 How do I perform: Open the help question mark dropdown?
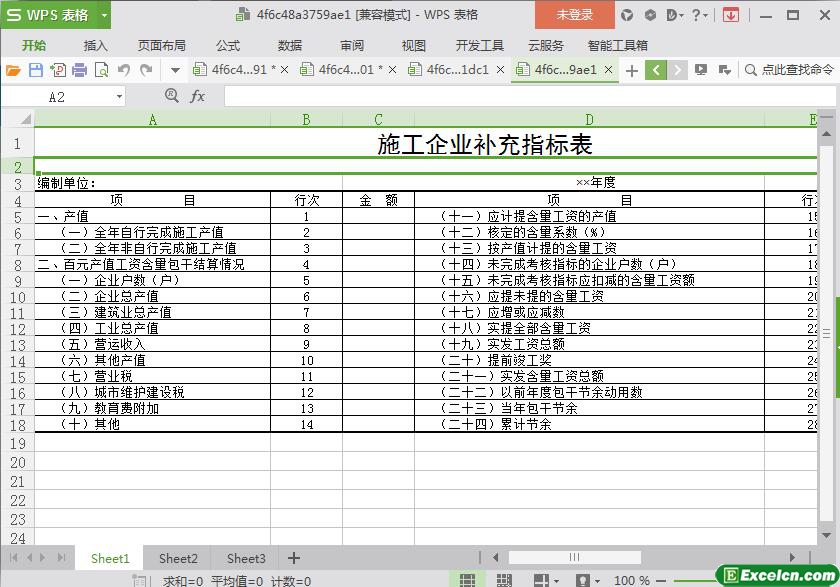click(699, 15)
